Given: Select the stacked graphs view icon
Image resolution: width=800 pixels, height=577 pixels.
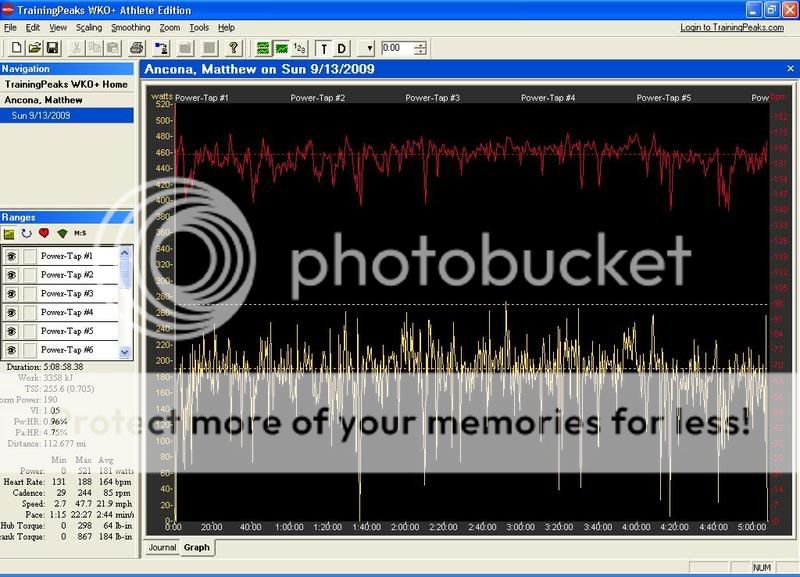Looking at the screenshot, I should tap(263, 48).
